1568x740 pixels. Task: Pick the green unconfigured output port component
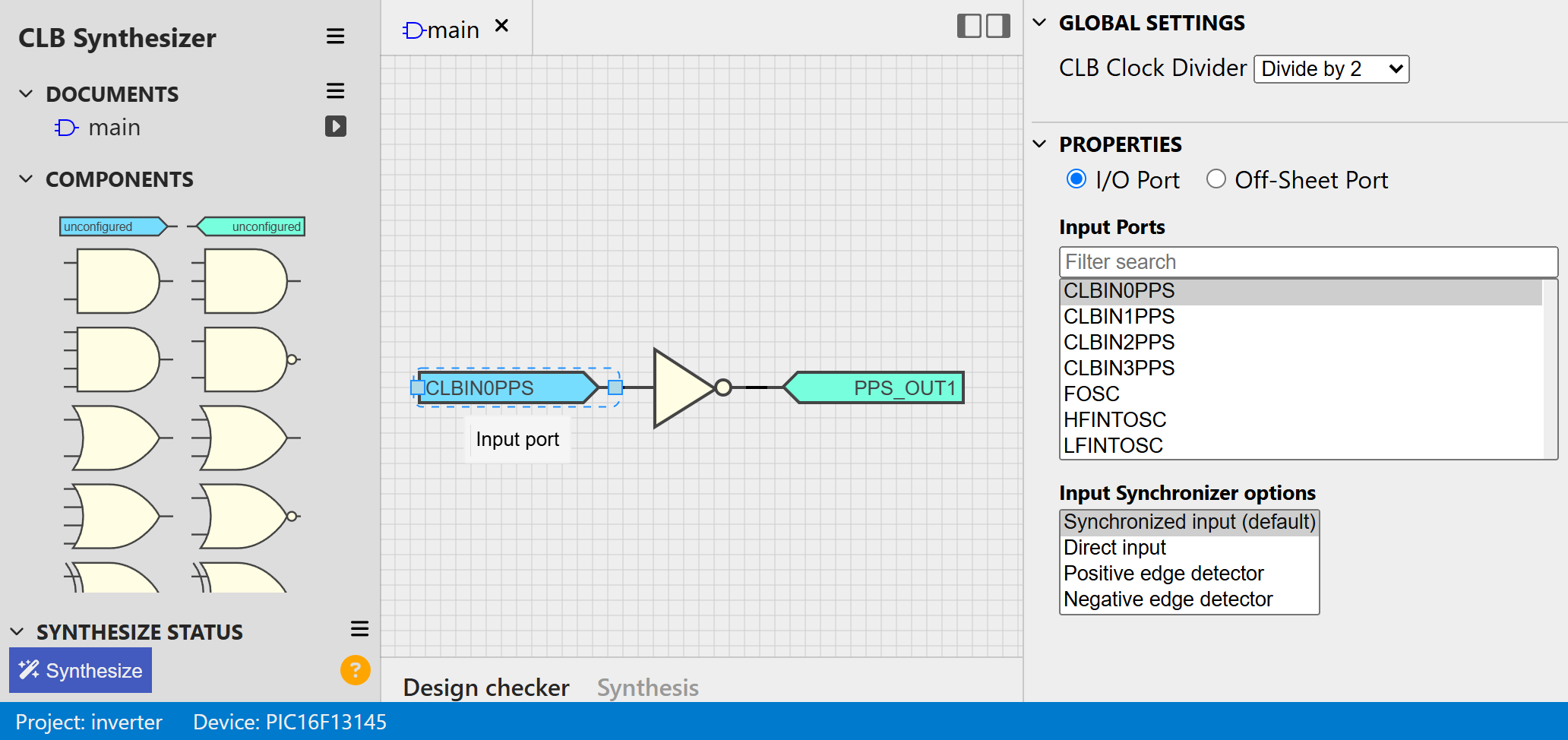tap(247, 226)
